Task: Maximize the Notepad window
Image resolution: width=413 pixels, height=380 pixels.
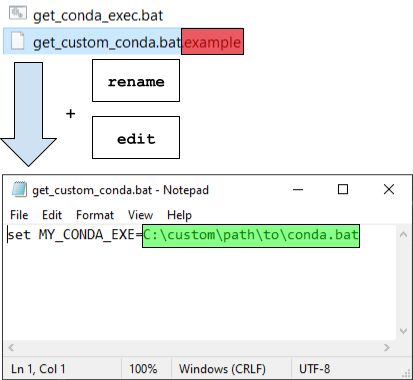Action: pos(343,189)
